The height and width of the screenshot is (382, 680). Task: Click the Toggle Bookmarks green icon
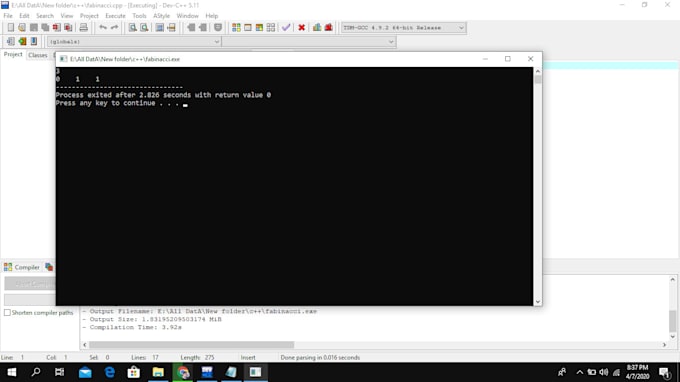pyautogui.click(x=22, y=41)
